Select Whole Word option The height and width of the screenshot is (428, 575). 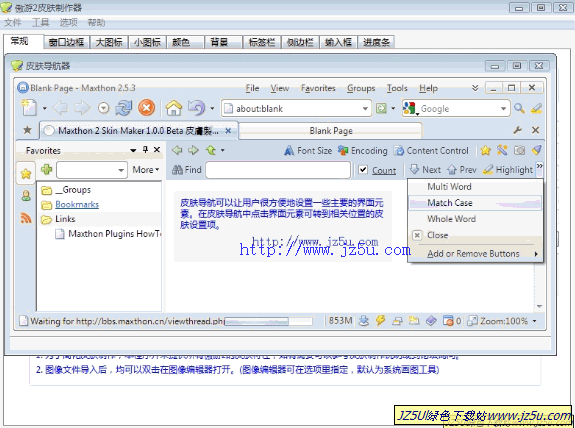click(x=475, y=219)
